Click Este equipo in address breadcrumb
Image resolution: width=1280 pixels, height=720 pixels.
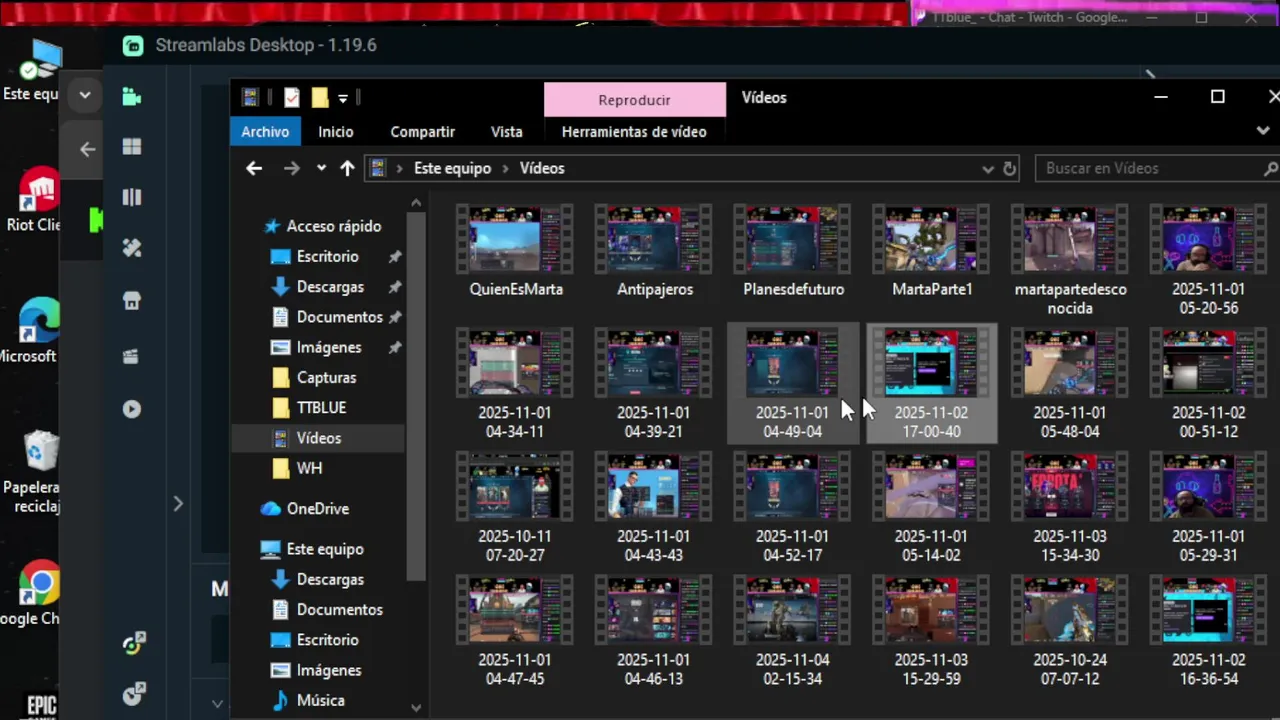452,168
